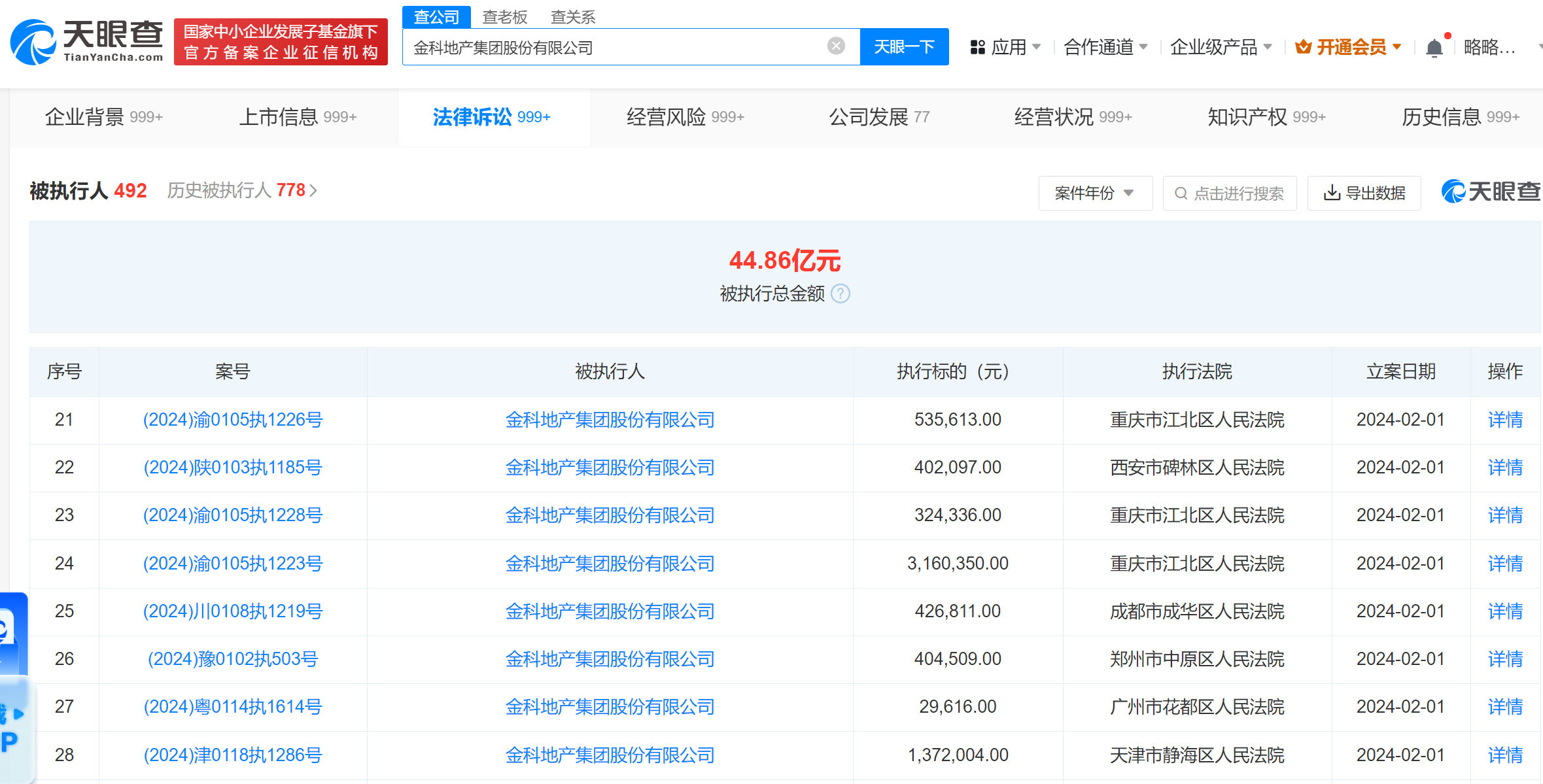Select the 查关系 search tab
Screen dimensions: 1543x784
[573, 17]
